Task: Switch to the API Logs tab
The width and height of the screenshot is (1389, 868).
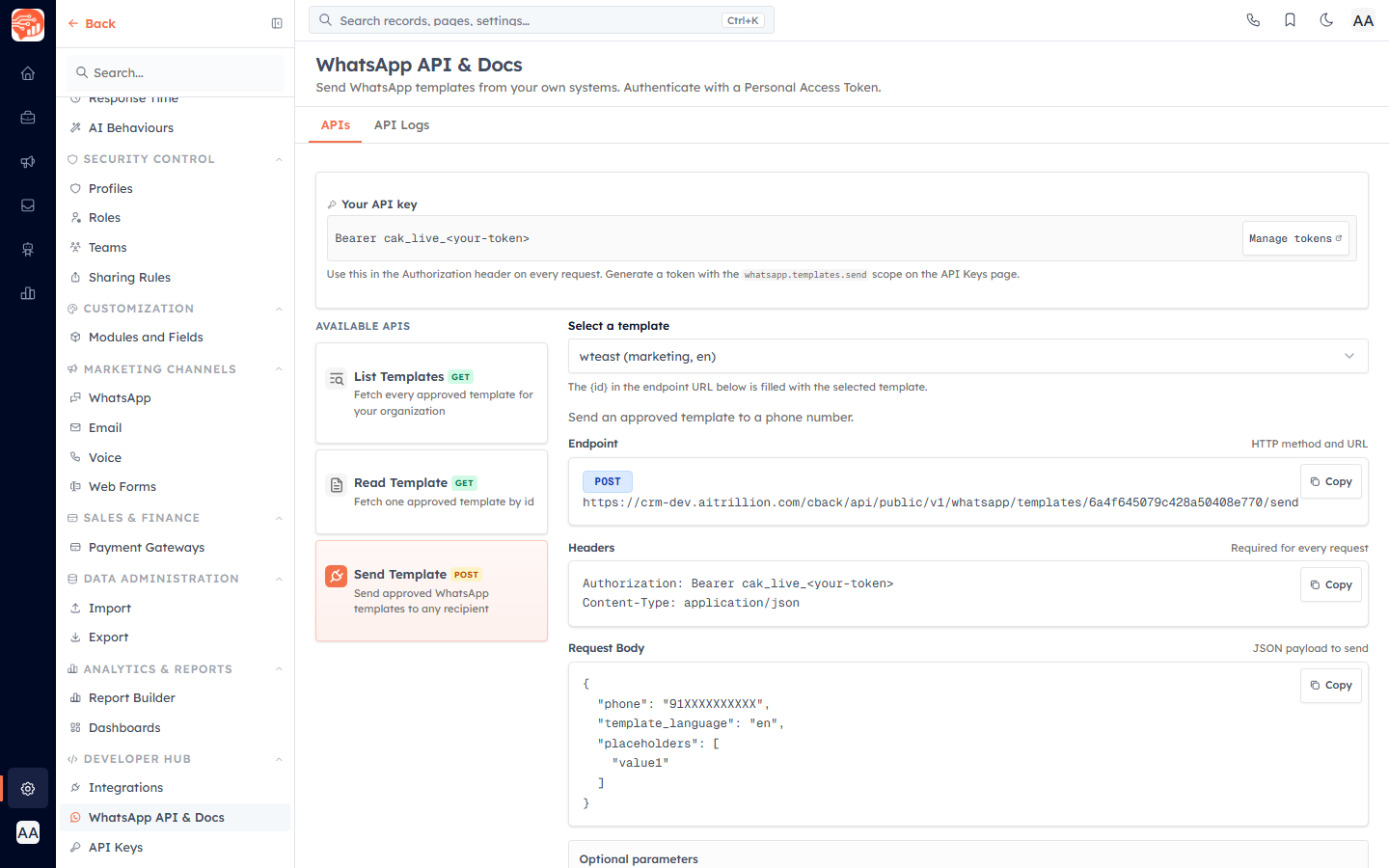Action: (x=401, y=125)
